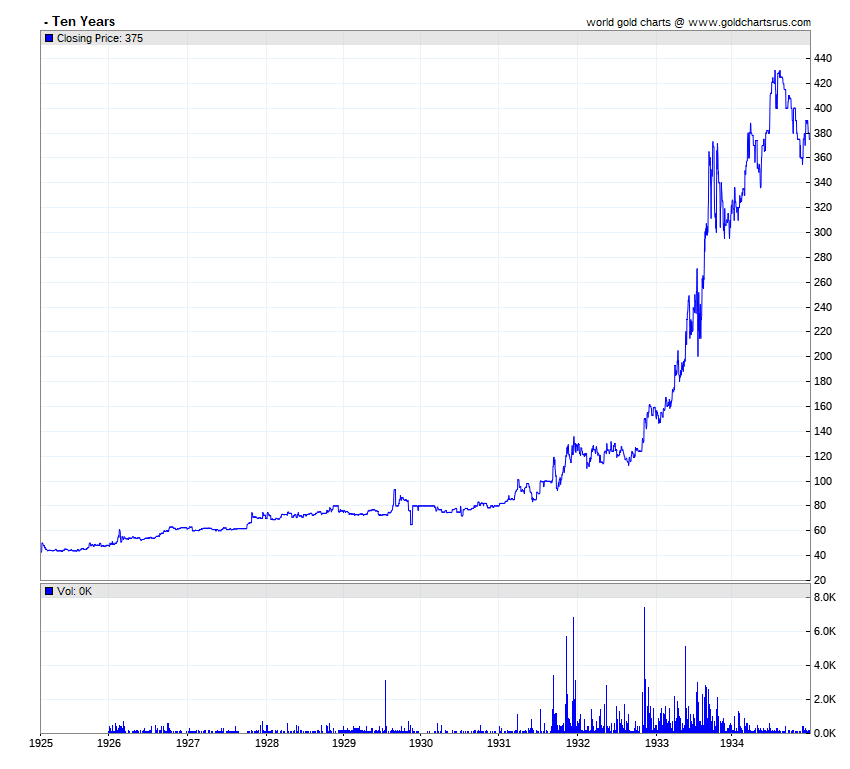Viewport: 850px width, 769px height.
Task: Click the 4.0K volume axis label
Action: click(825, 665)
